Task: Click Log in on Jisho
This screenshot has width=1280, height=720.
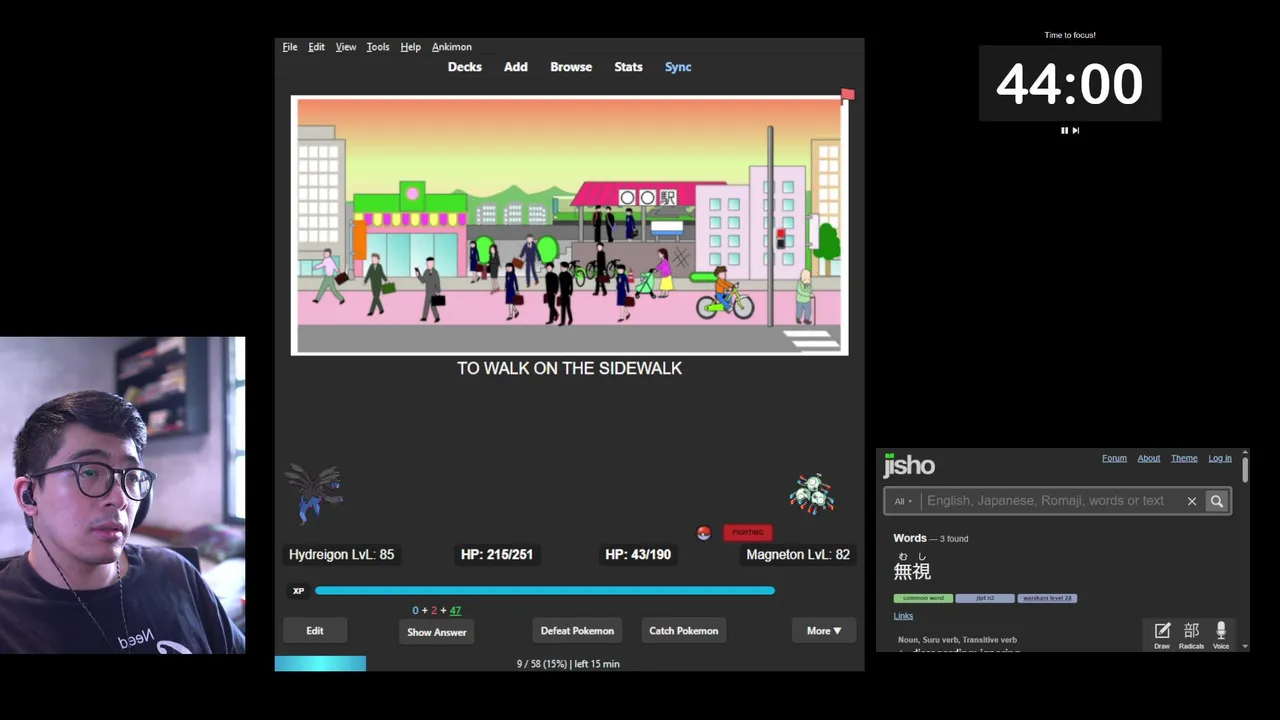Action: pyautogui.click(x=1220, y=458)
